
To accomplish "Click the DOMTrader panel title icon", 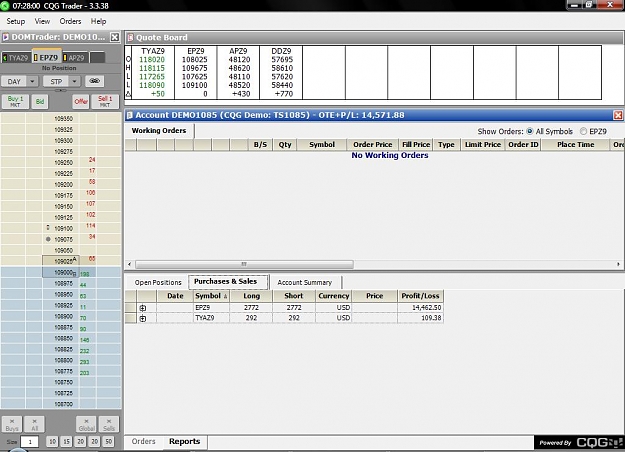I will click(6, 37).
